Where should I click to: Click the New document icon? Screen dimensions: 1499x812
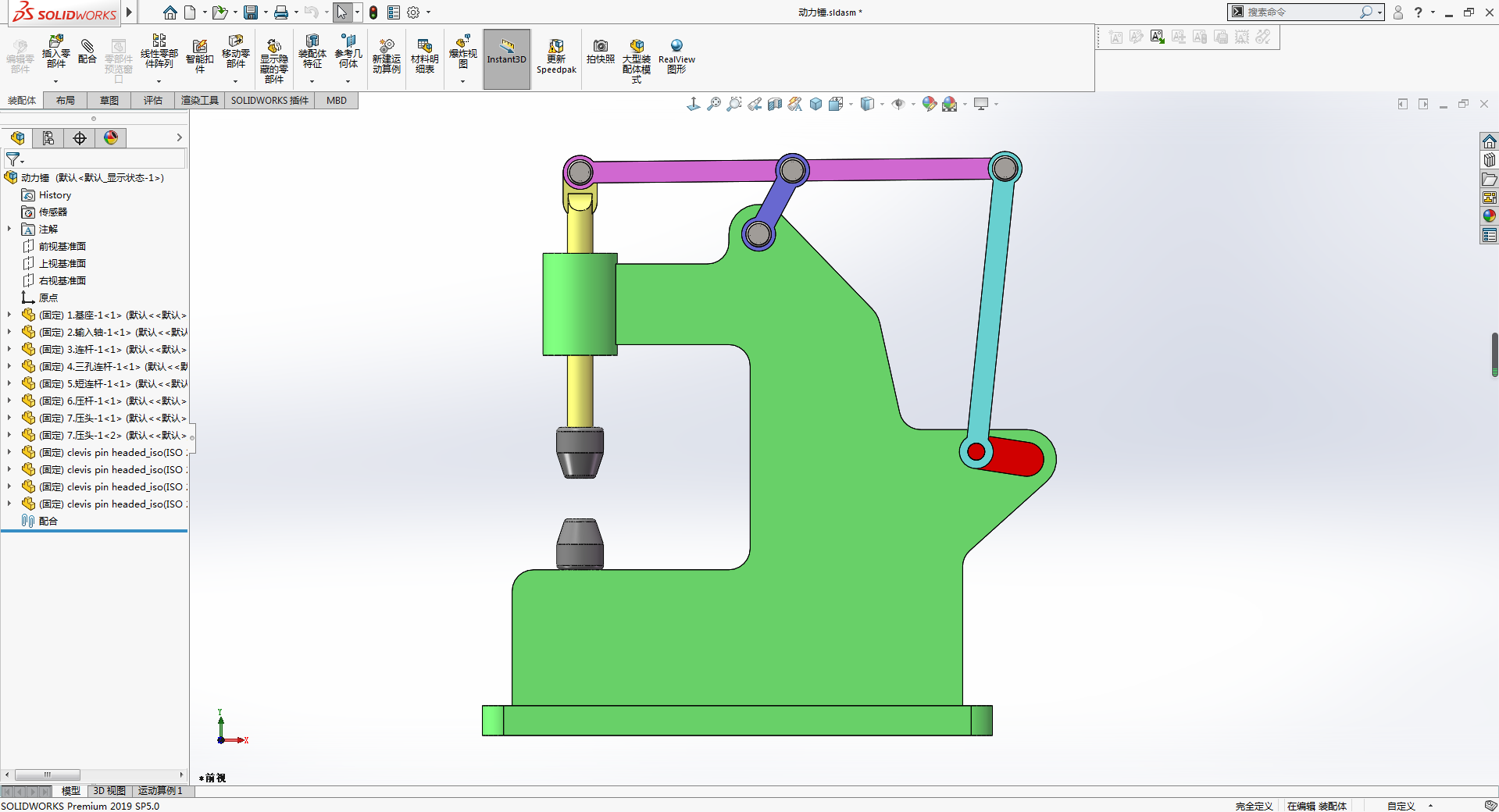coord(190,12)
